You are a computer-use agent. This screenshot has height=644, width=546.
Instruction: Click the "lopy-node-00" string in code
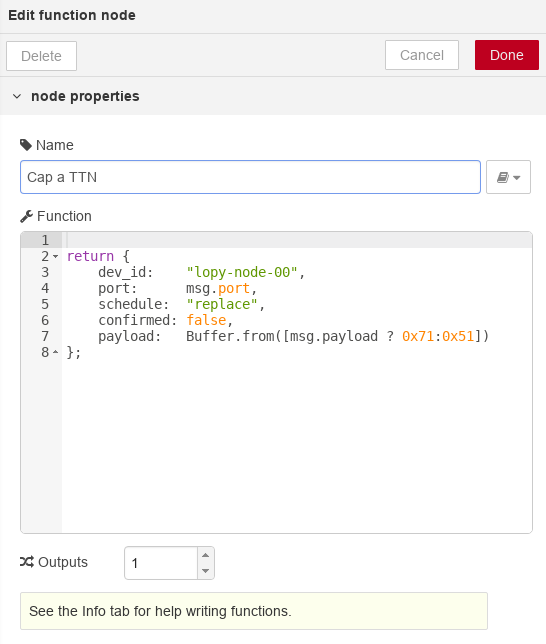242,272
